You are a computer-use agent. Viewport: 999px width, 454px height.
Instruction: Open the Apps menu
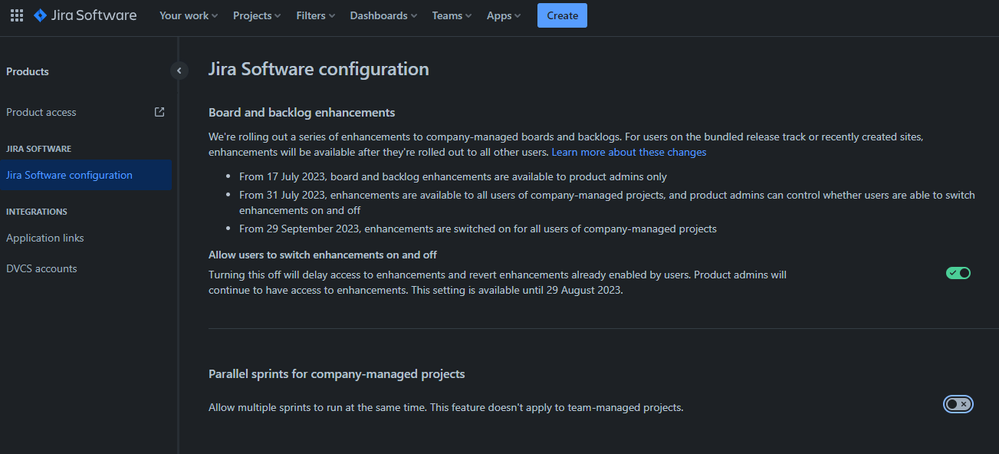504,16
